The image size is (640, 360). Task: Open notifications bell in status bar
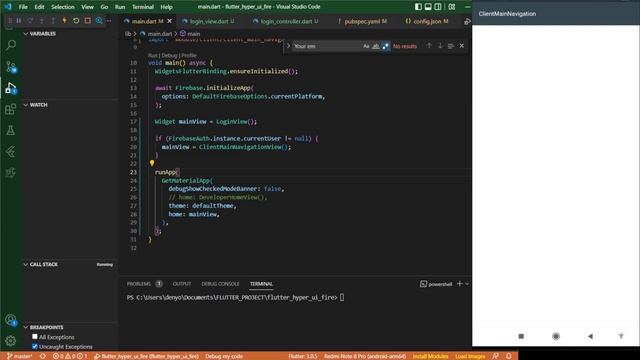pyautogui.click(x=509, y=356)
